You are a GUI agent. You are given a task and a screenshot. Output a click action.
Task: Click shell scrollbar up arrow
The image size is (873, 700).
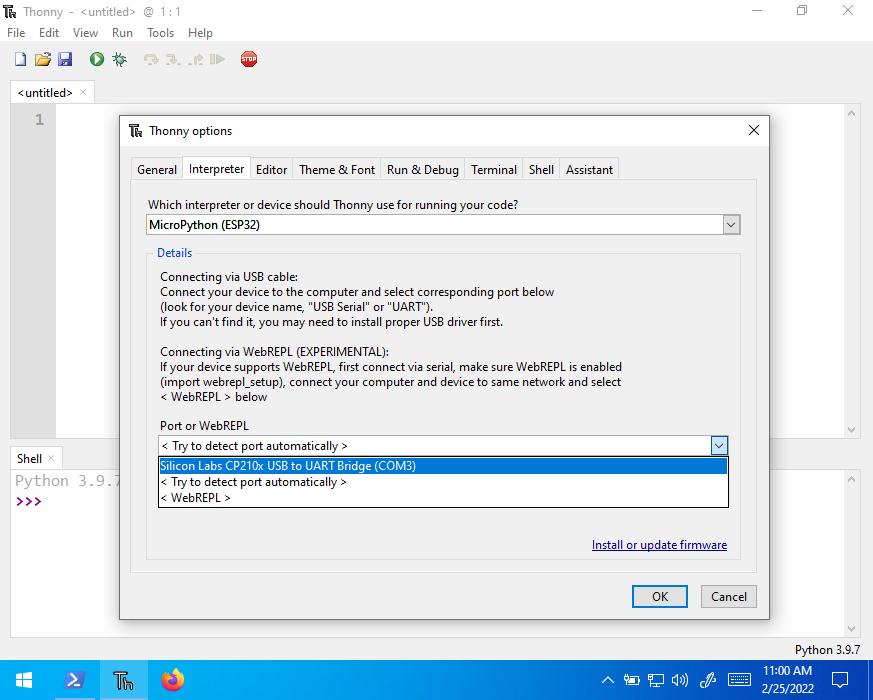click(851, 479)
